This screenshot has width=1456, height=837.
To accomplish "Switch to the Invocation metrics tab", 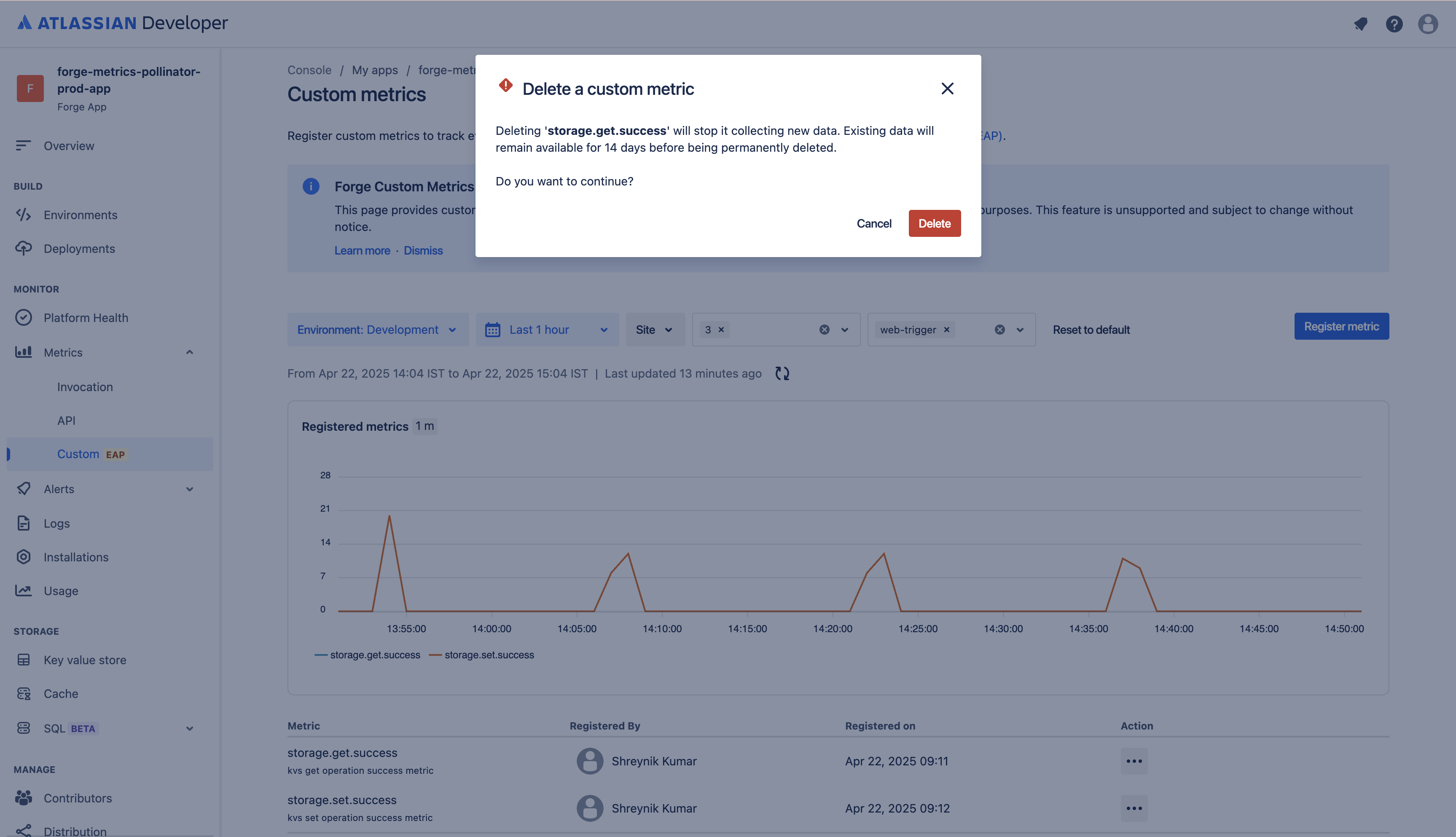I will click(84, 386).
